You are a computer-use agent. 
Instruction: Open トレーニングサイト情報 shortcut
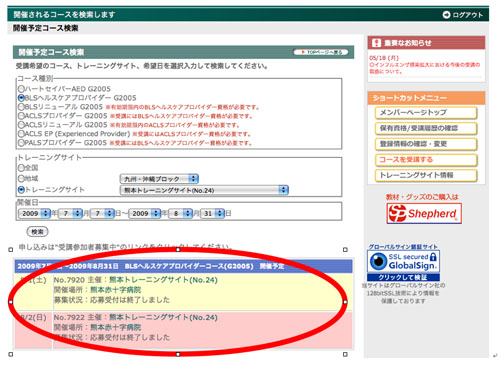coord(426,175)
